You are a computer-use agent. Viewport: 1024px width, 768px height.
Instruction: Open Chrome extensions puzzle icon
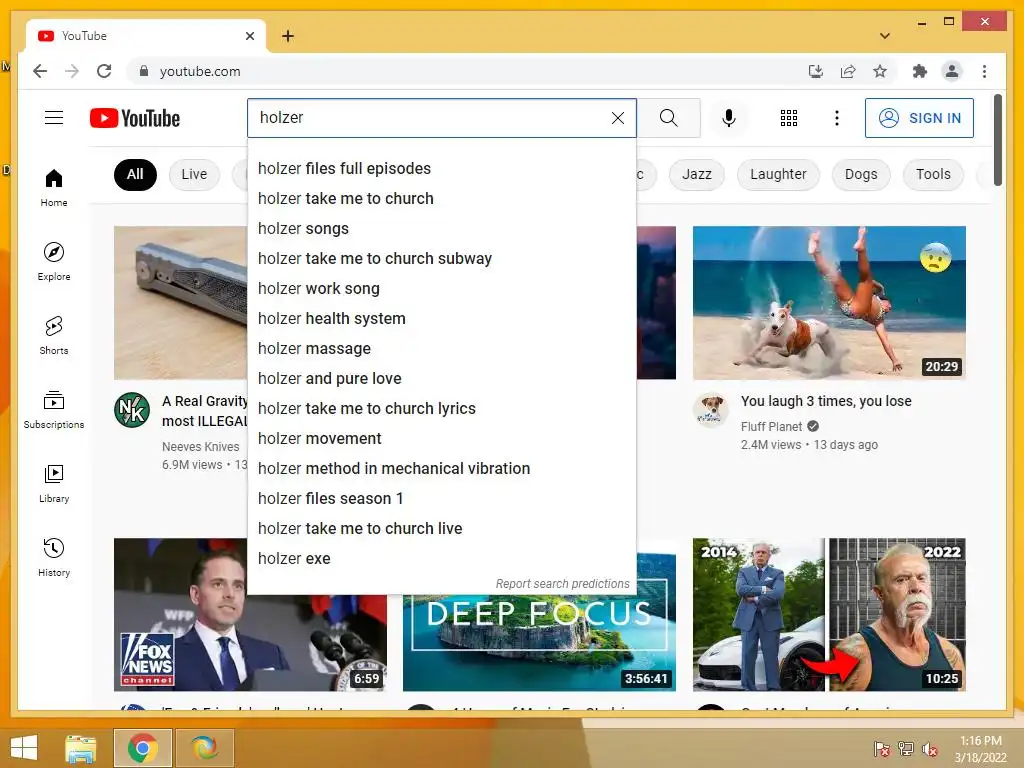920,71
